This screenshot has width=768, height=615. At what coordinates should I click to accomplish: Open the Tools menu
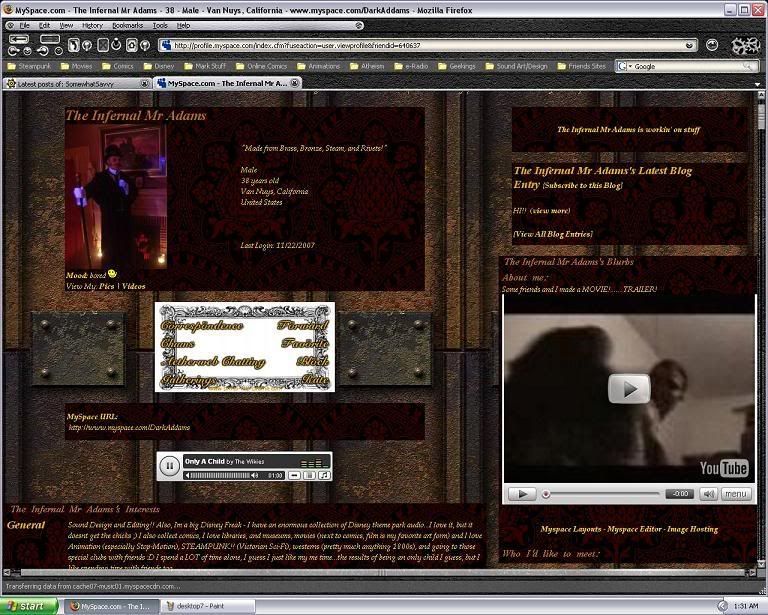pos(160,25)
